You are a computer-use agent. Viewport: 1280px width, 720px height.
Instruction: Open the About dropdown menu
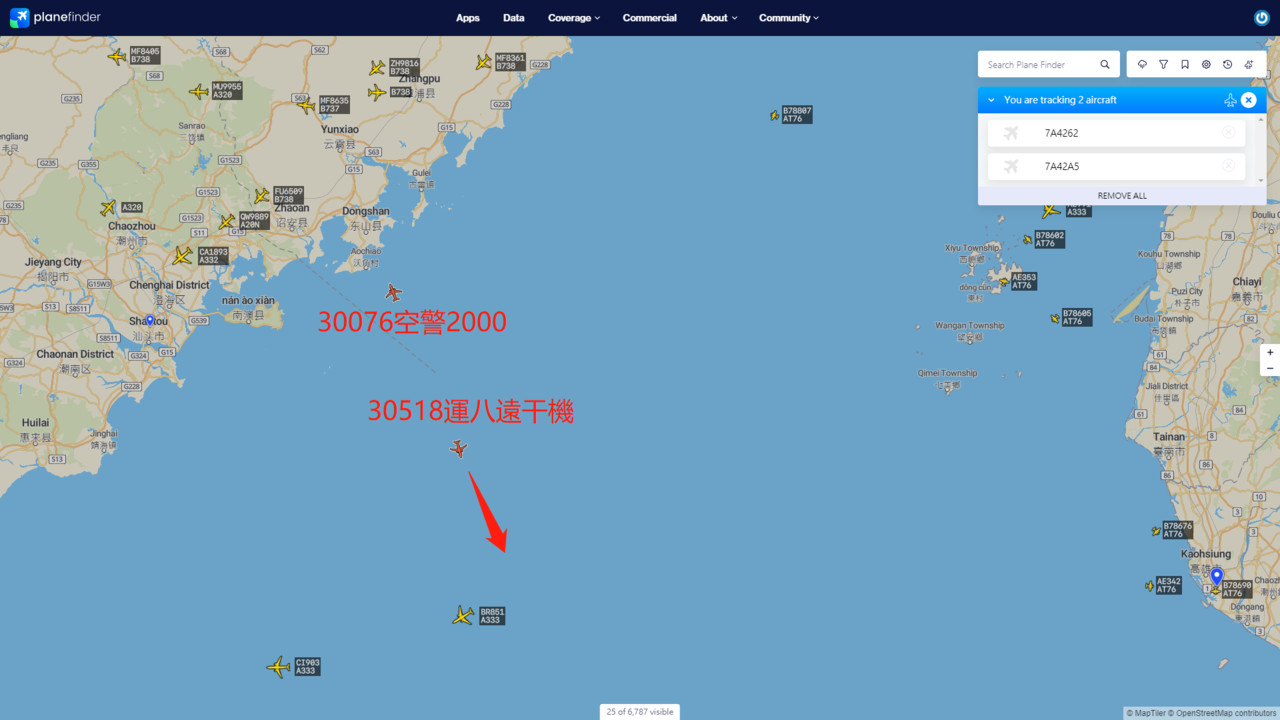[719, 18]
